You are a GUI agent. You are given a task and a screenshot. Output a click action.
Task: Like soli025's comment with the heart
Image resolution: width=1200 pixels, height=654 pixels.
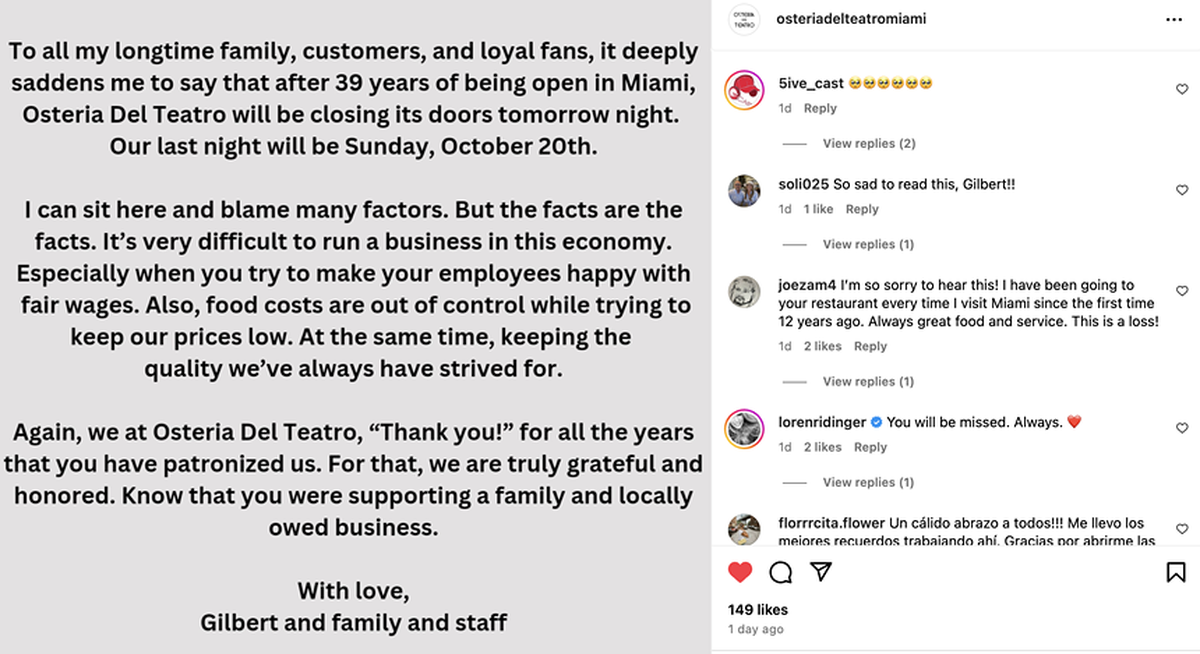coord(1182,190)
